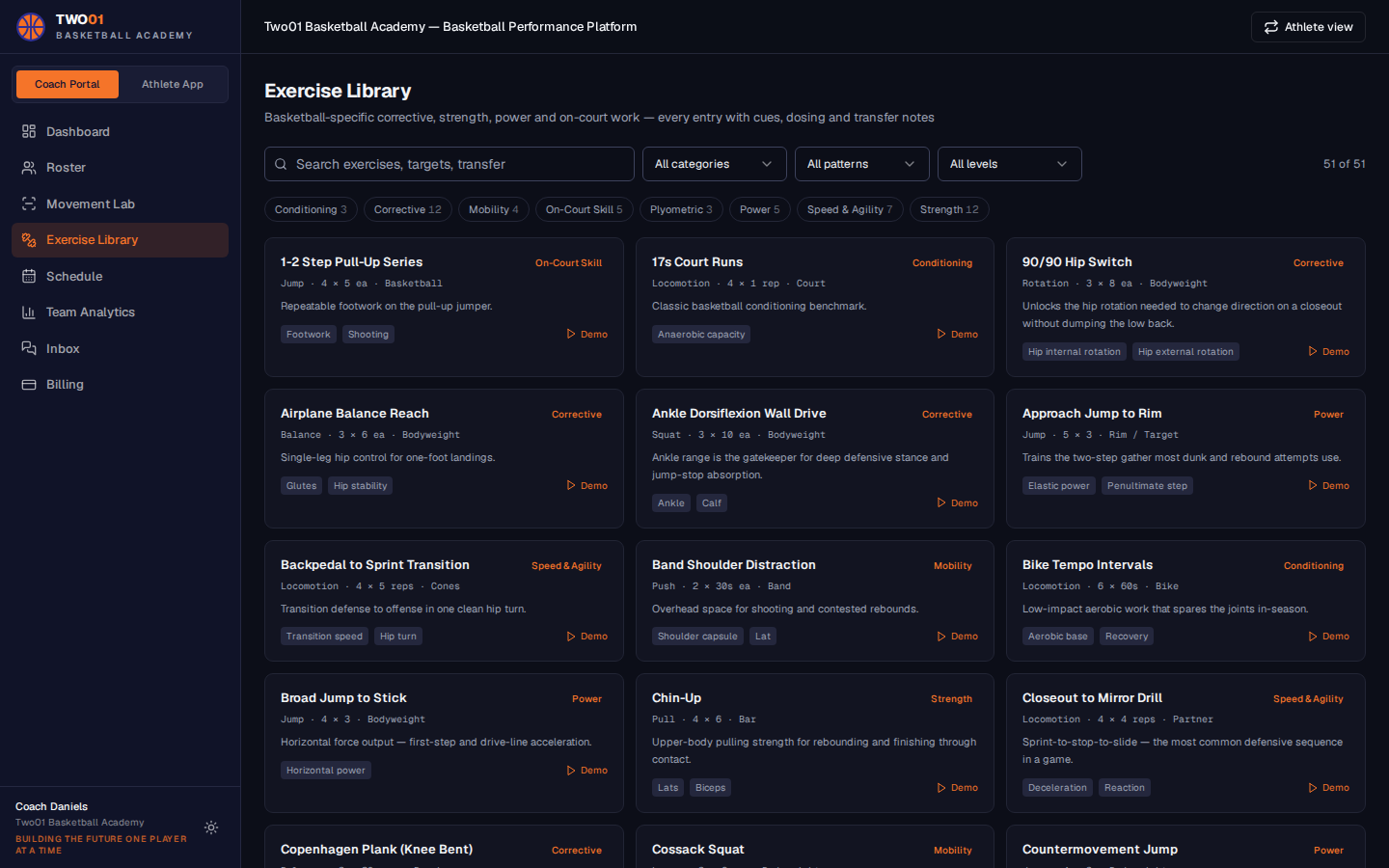This screenshot has height=868, width=1389.
Task: Play demo for 17s Court Runs
Action: point(957,334)
